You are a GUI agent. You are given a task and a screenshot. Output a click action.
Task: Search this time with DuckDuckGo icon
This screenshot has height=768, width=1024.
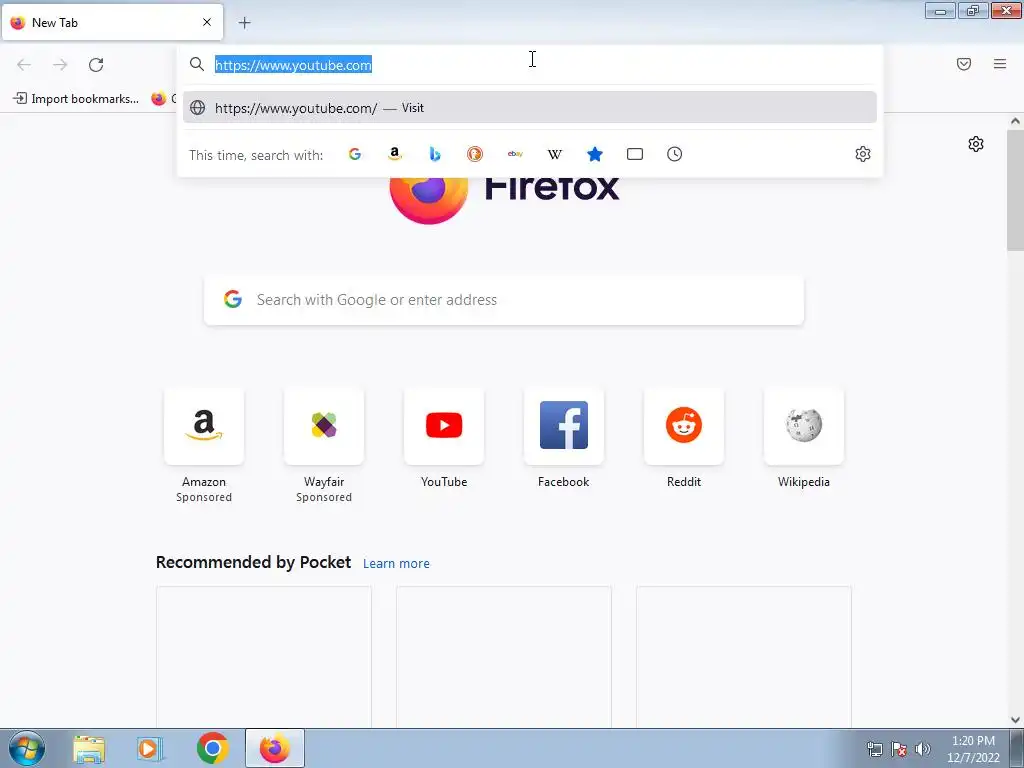coord(475,154)
